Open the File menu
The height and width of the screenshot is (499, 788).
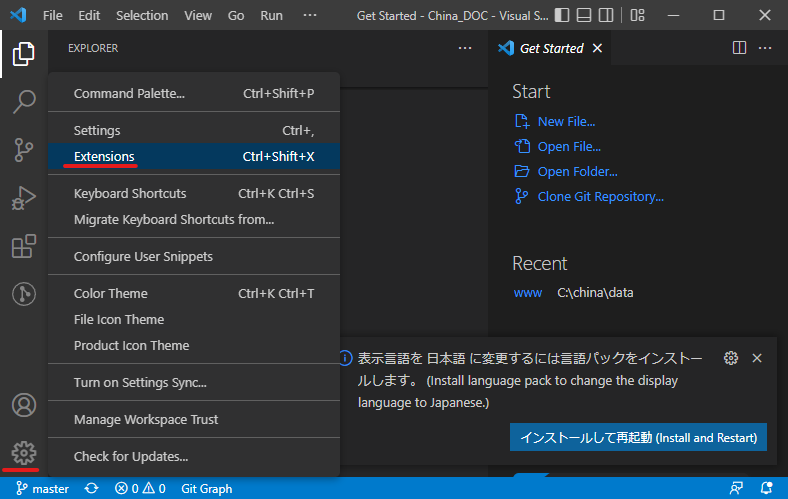(53, 16)
